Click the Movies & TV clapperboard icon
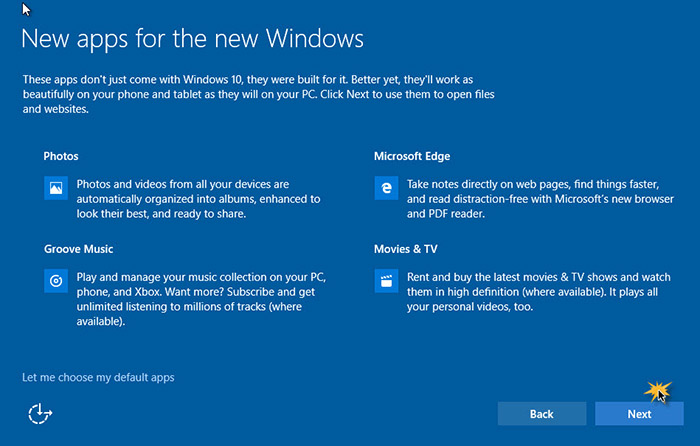The image size is (700, 446). [x=386, y=281]
